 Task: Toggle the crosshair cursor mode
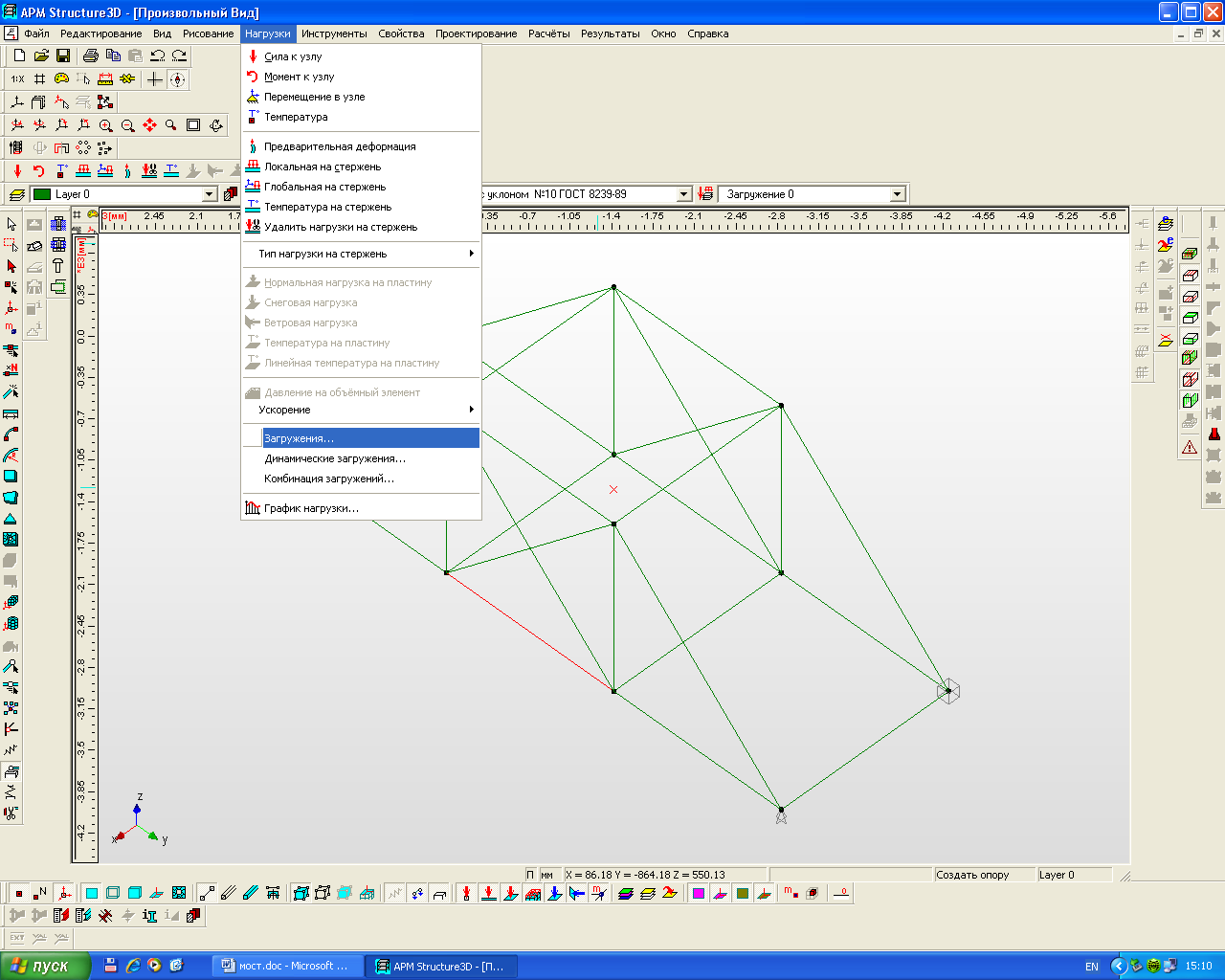point(154,79)
